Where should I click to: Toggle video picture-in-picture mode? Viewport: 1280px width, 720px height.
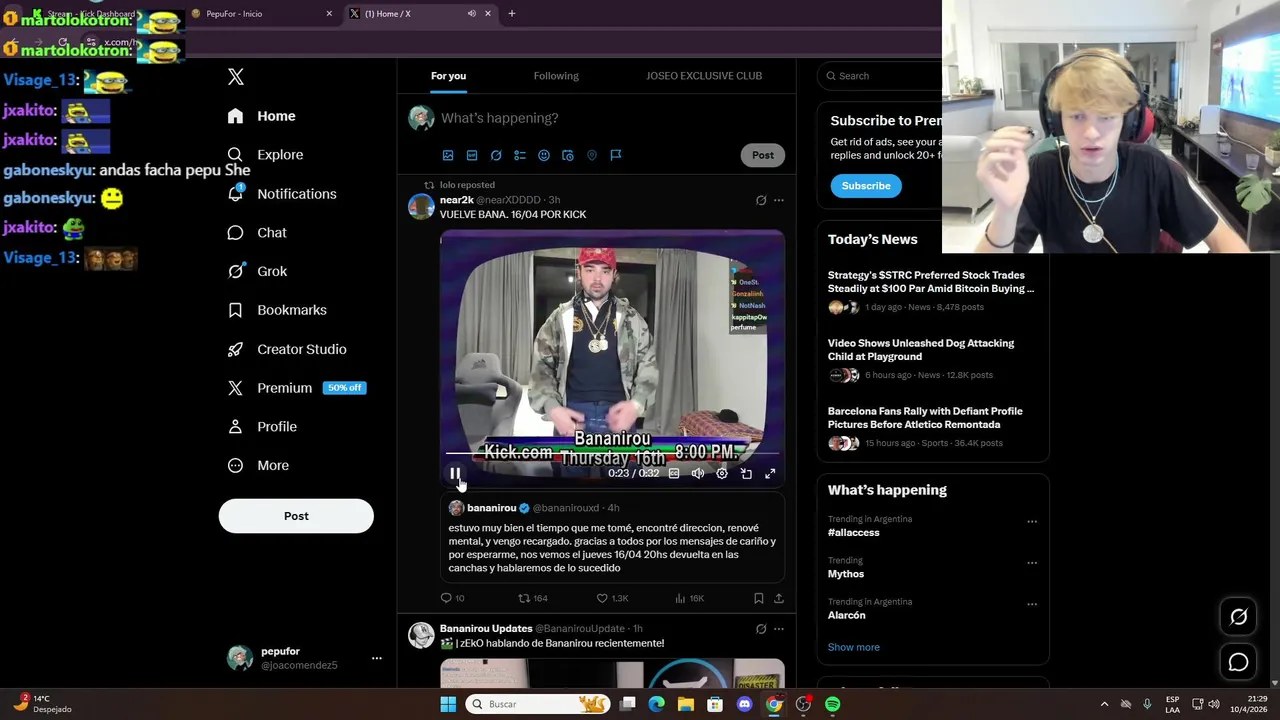pyautogui.click(x=746, y=474)
